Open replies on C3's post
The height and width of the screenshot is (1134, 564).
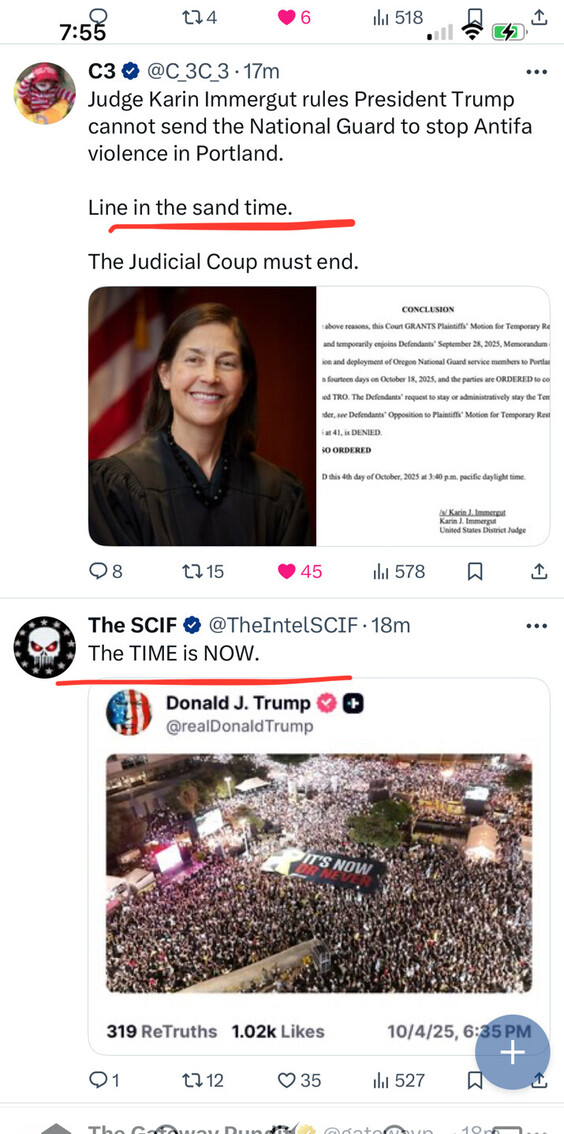[x=105, y=571]
